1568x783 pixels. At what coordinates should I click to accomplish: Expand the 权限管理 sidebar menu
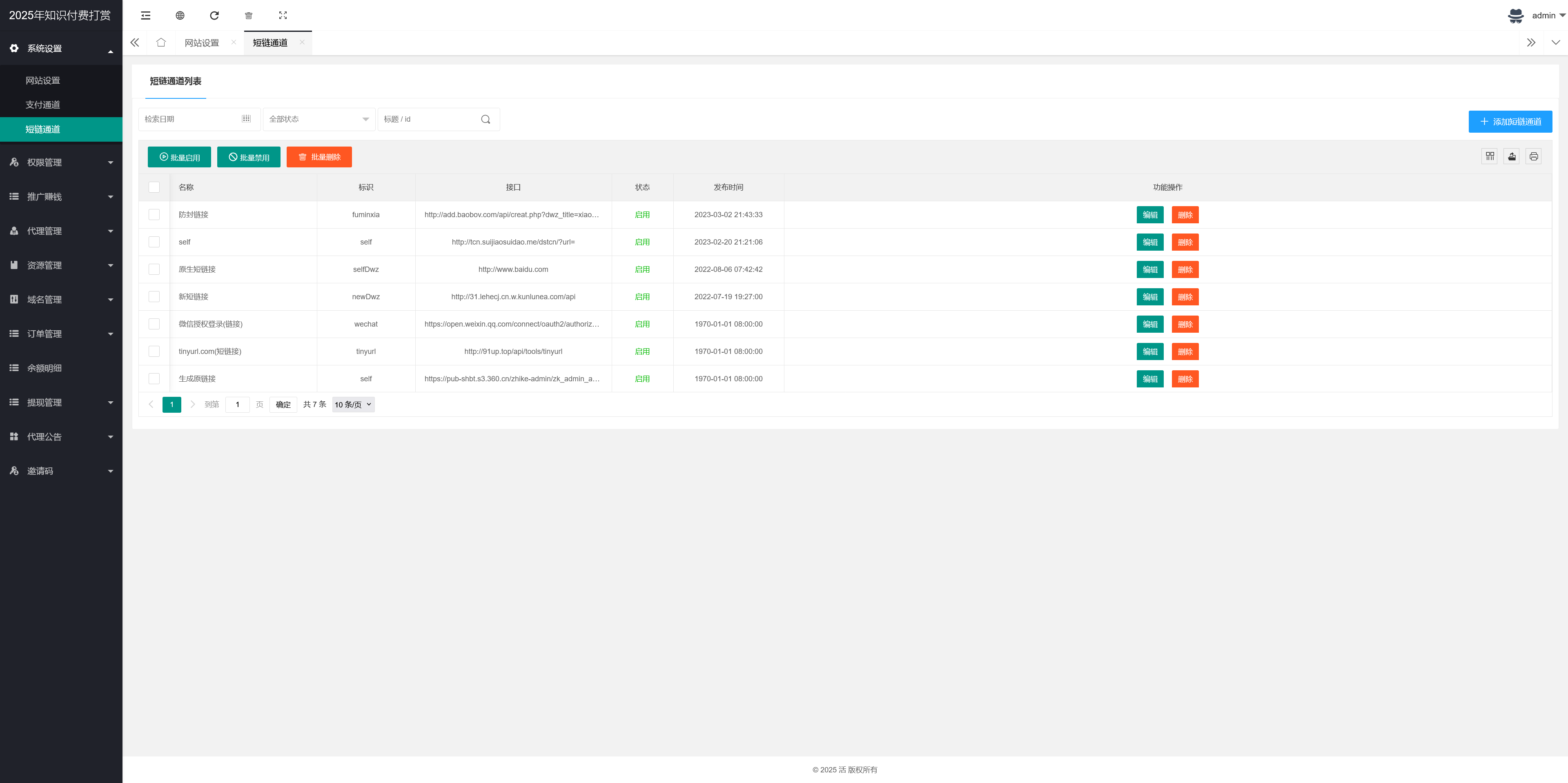(61, 162)
